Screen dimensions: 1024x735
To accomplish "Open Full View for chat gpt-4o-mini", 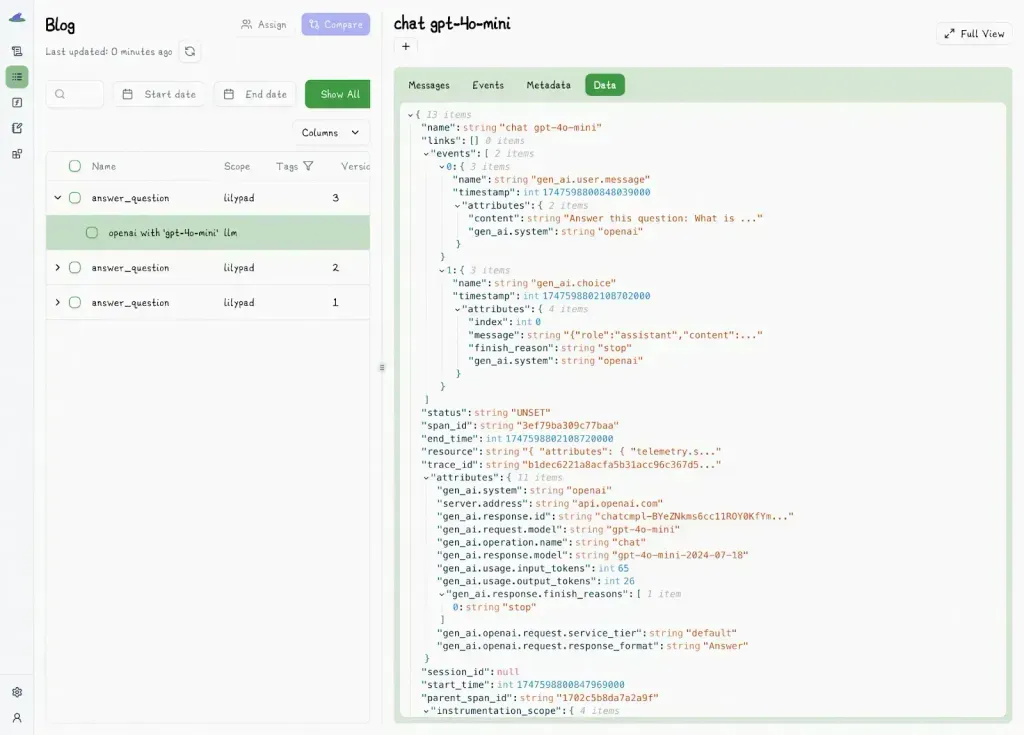I will click(x=972, y=33).
